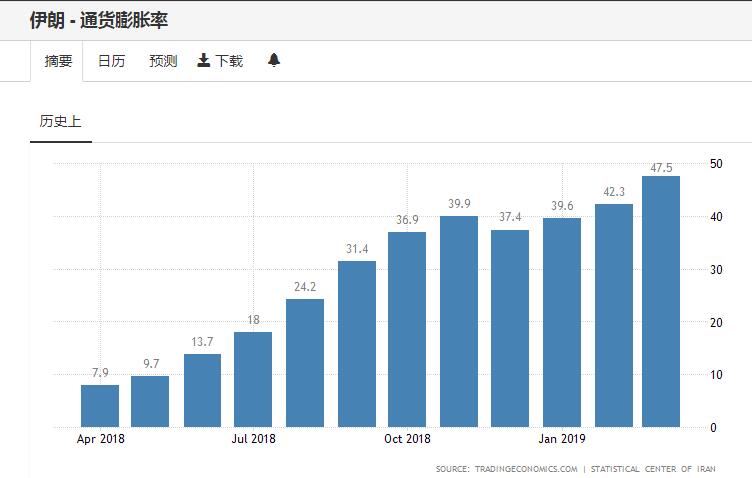Click the 30 value on the y-axis

click(x=716, y=270)
